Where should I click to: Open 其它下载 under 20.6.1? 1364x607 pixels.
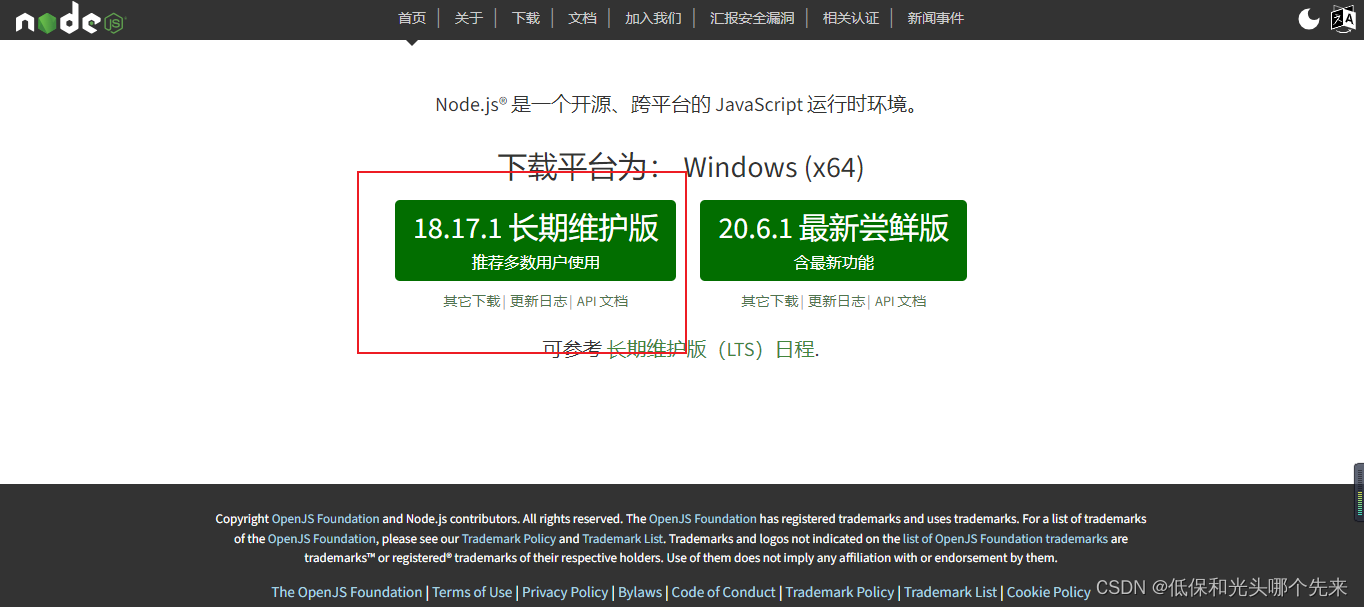tap(770, 301)
